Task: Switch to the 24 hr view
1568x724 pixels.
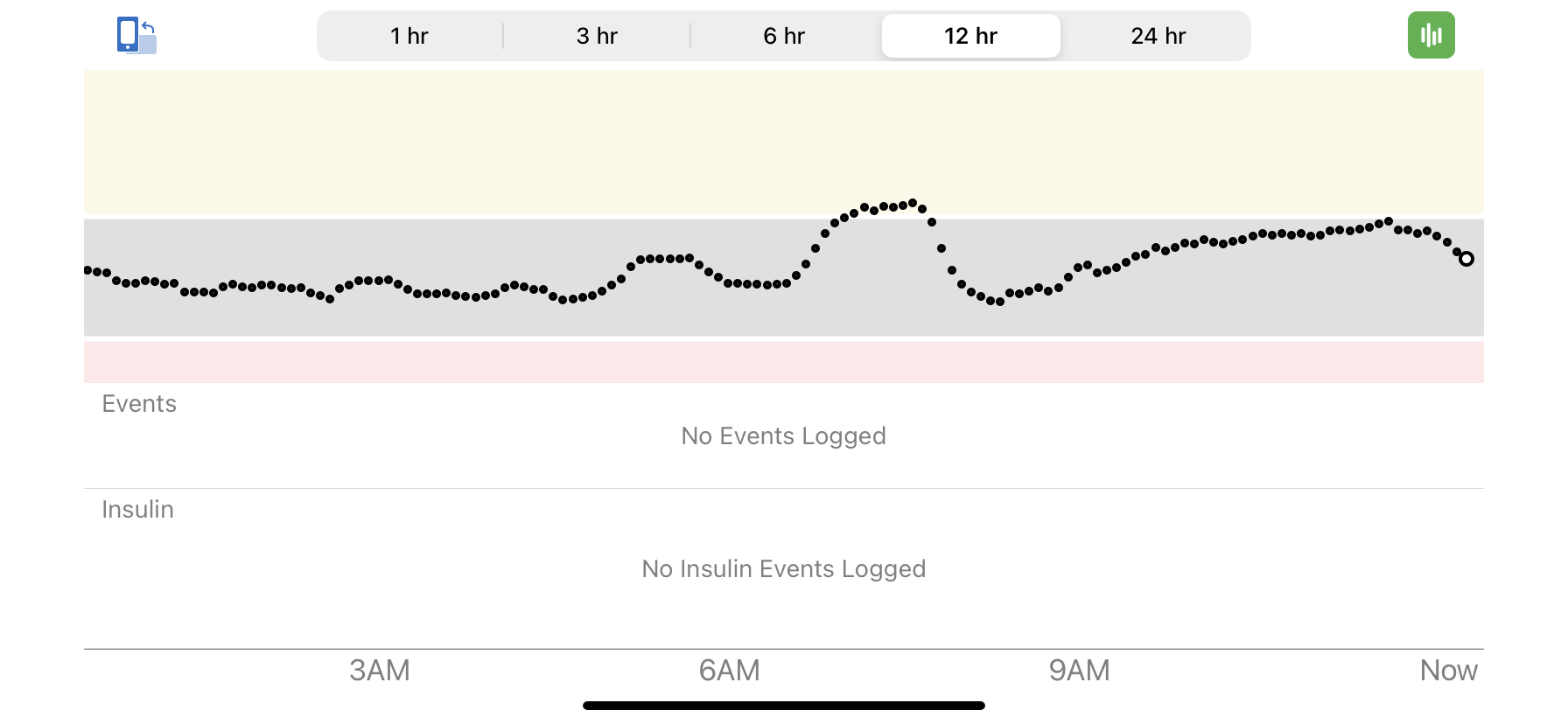Action: [x=1158, y=36]
